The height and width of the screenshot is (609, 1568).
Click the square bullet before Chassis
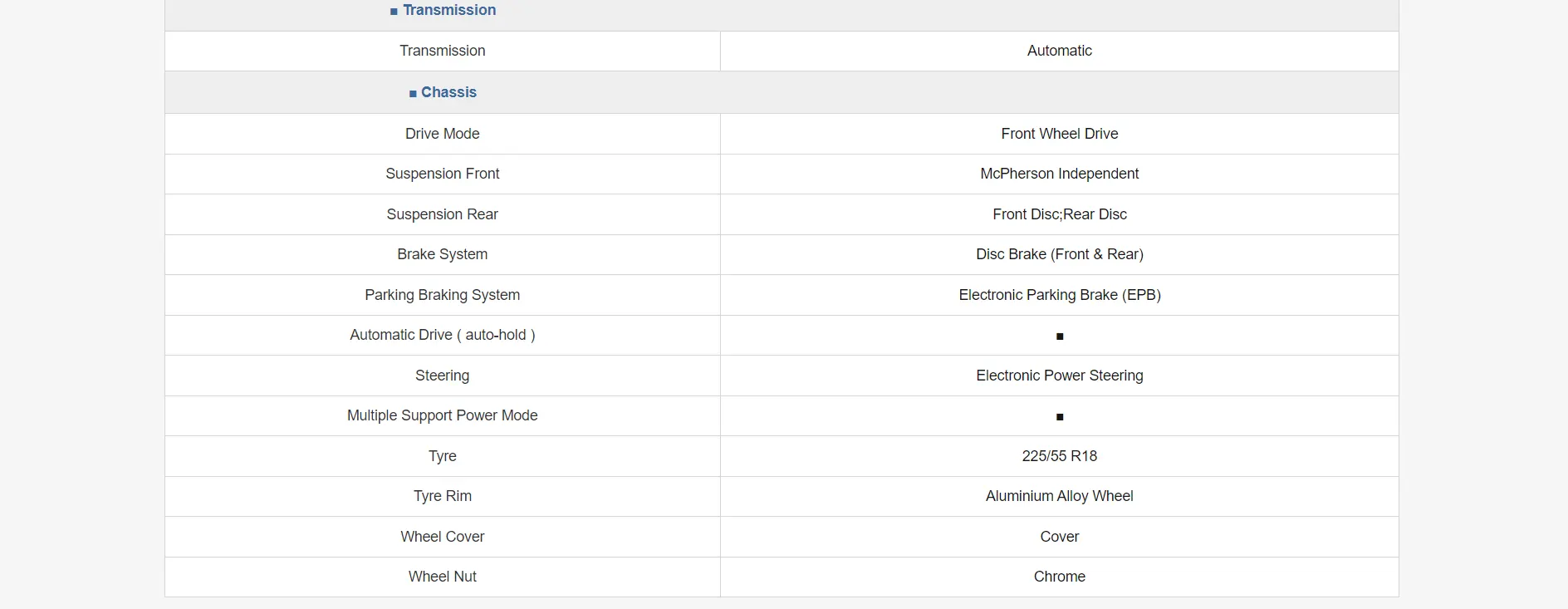pyautogui.click(x=413, y=94)
